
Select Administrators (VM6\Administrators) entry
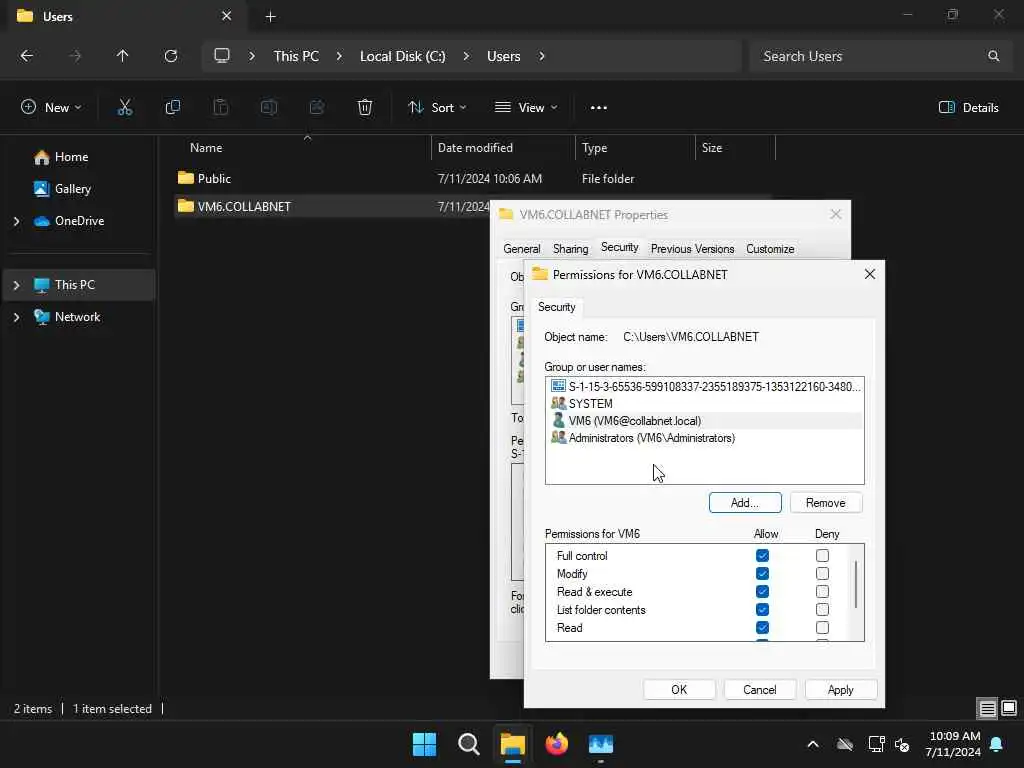[705, 438]
